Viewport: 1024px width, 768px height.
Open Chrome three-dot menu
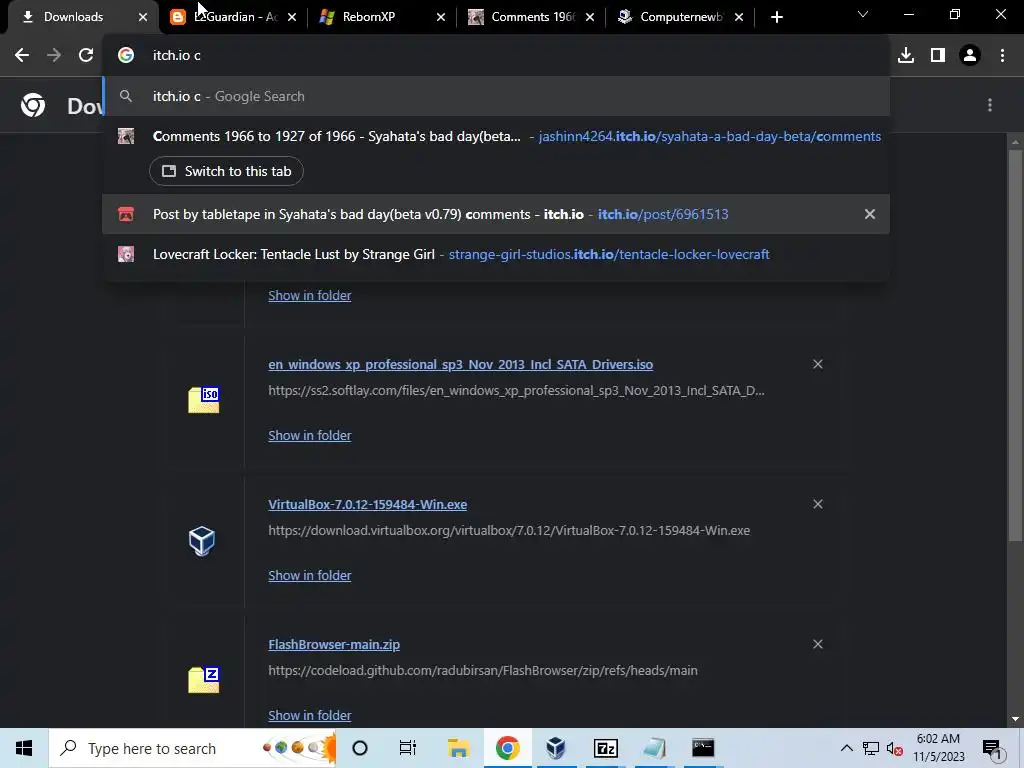[1002, 56]
